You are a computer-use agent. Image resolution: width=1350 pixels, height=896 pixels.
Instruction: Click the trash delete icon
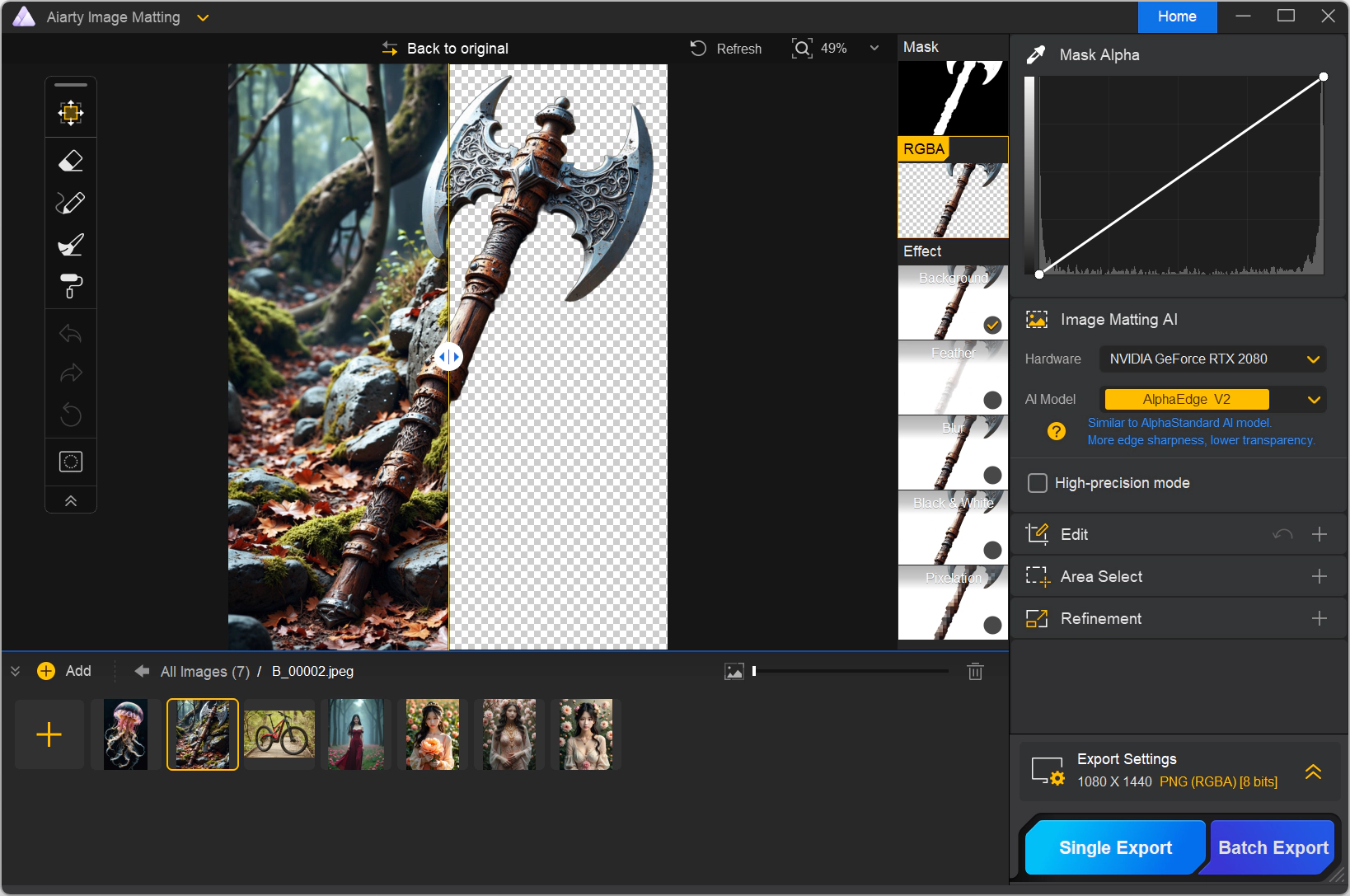tap(975, 672)
